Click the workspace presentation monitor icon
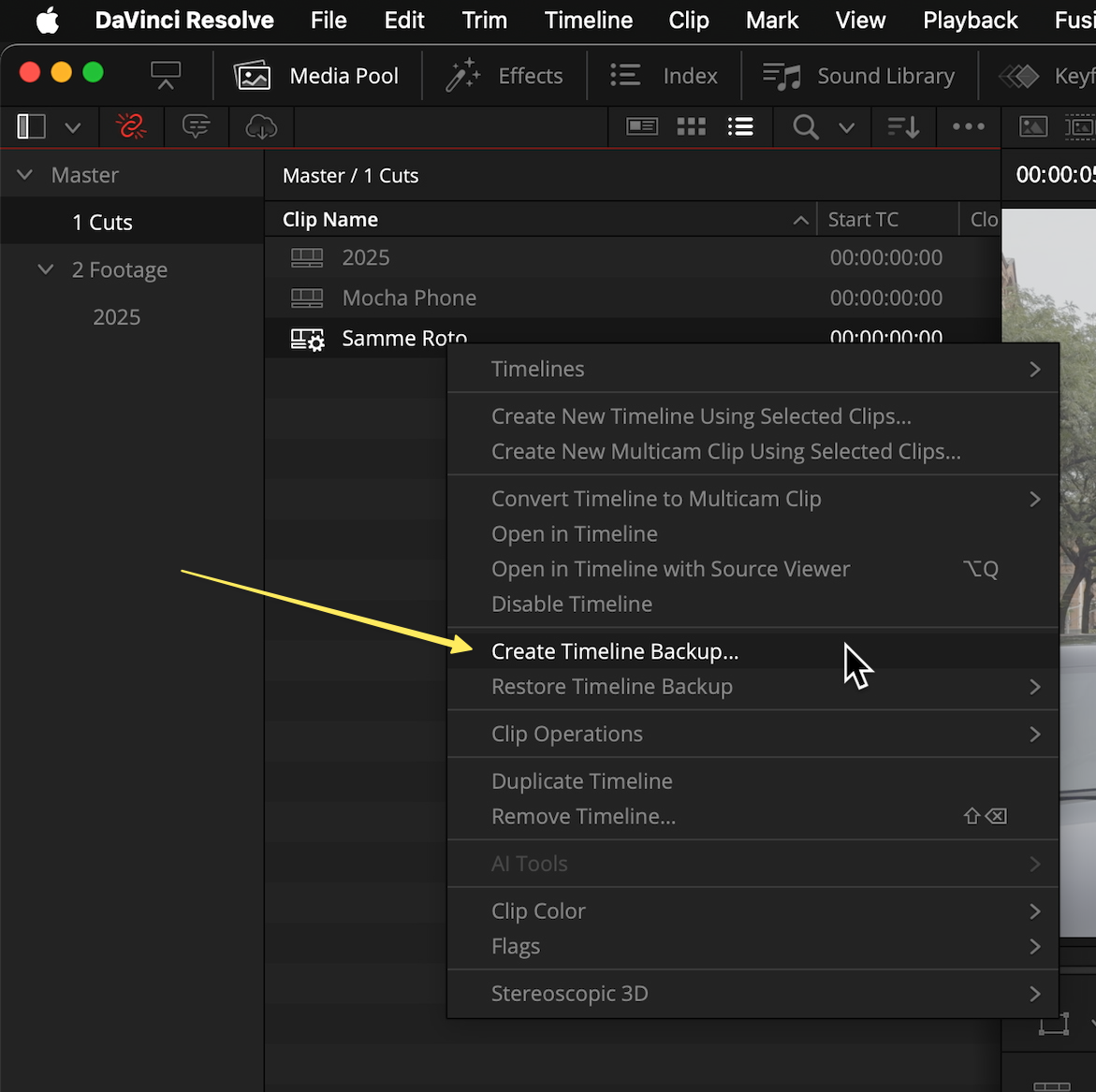 (166, 75)
